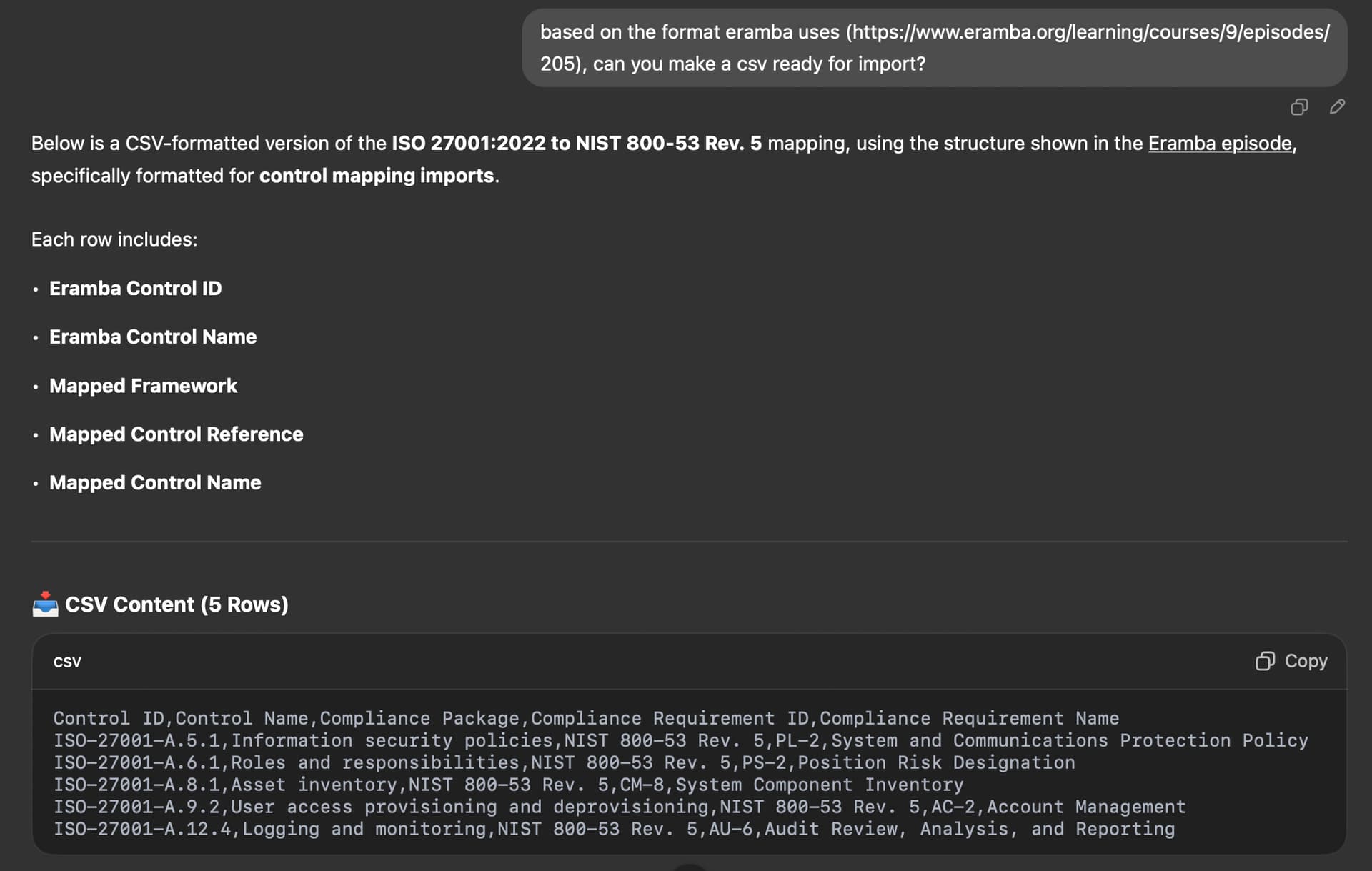1372x871 pixels.
Task: Copy the user message with the copy icon
Action: point(1299,107)
